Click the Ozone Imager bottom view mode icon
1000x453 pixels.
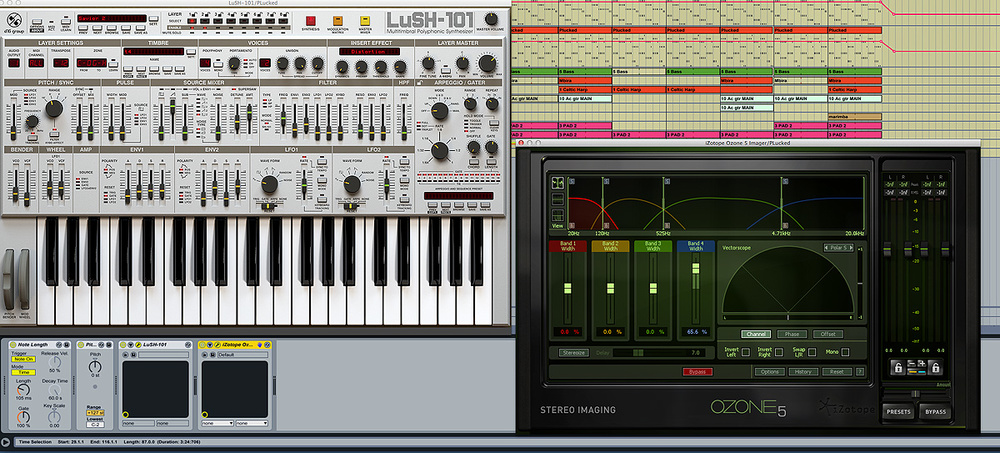click(557, 215)
